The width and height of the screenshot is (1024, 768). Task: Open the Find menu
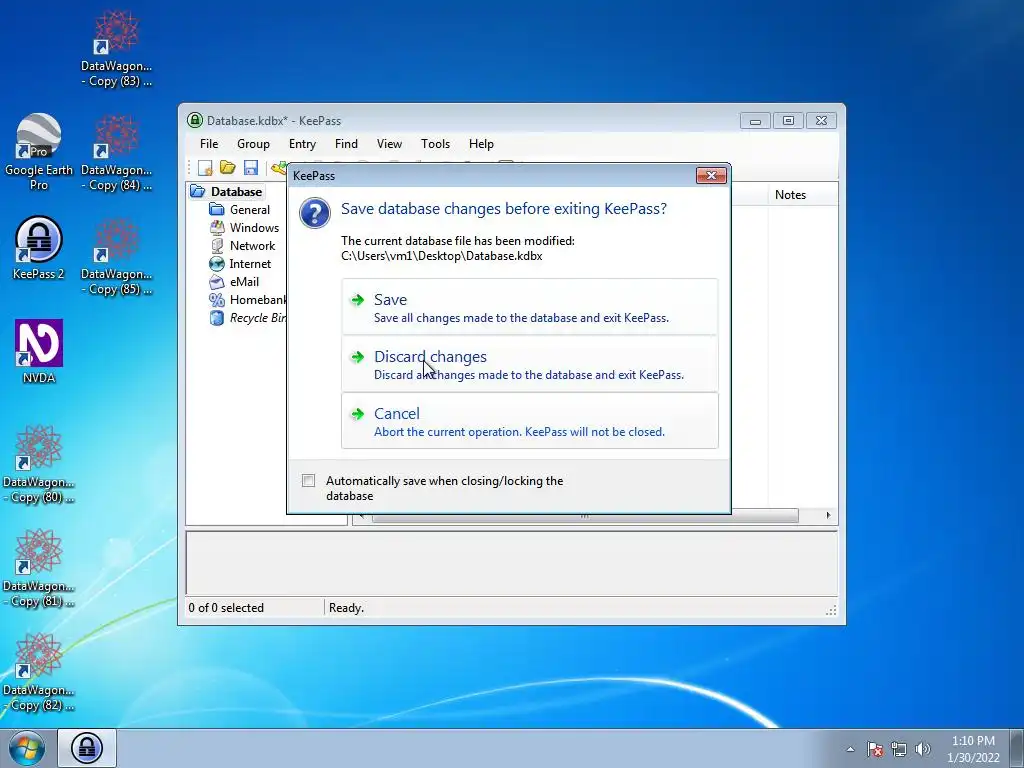(x=346, y=144)
